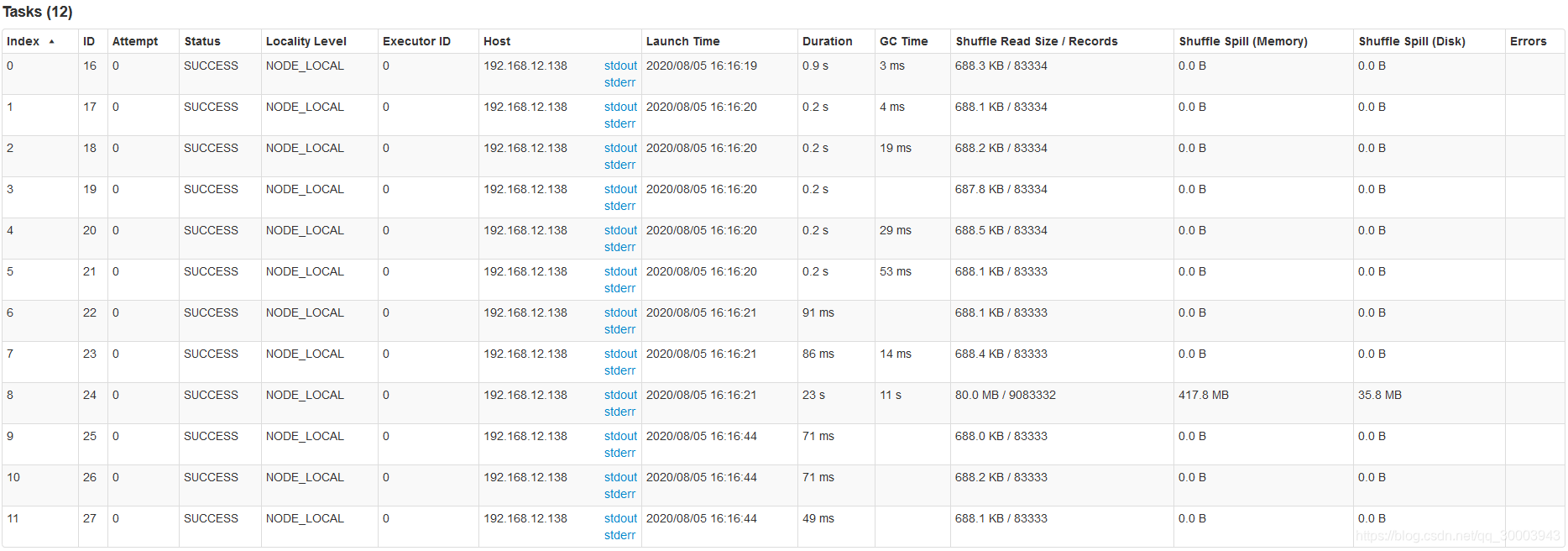Select the 0.9 s duration of task 0
Screen dimensions: 1568x551
815,66
